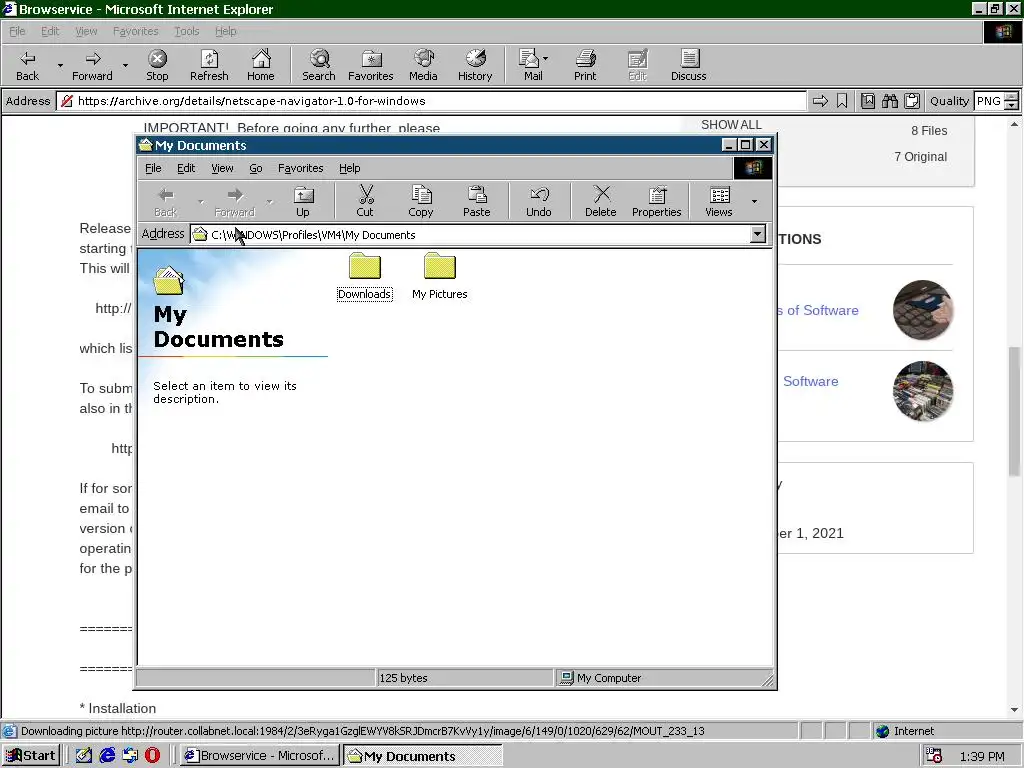Open Go menu in My Documents
Image resolution: width=1024 pixels, height=768 pixels.
coord(255,168)
